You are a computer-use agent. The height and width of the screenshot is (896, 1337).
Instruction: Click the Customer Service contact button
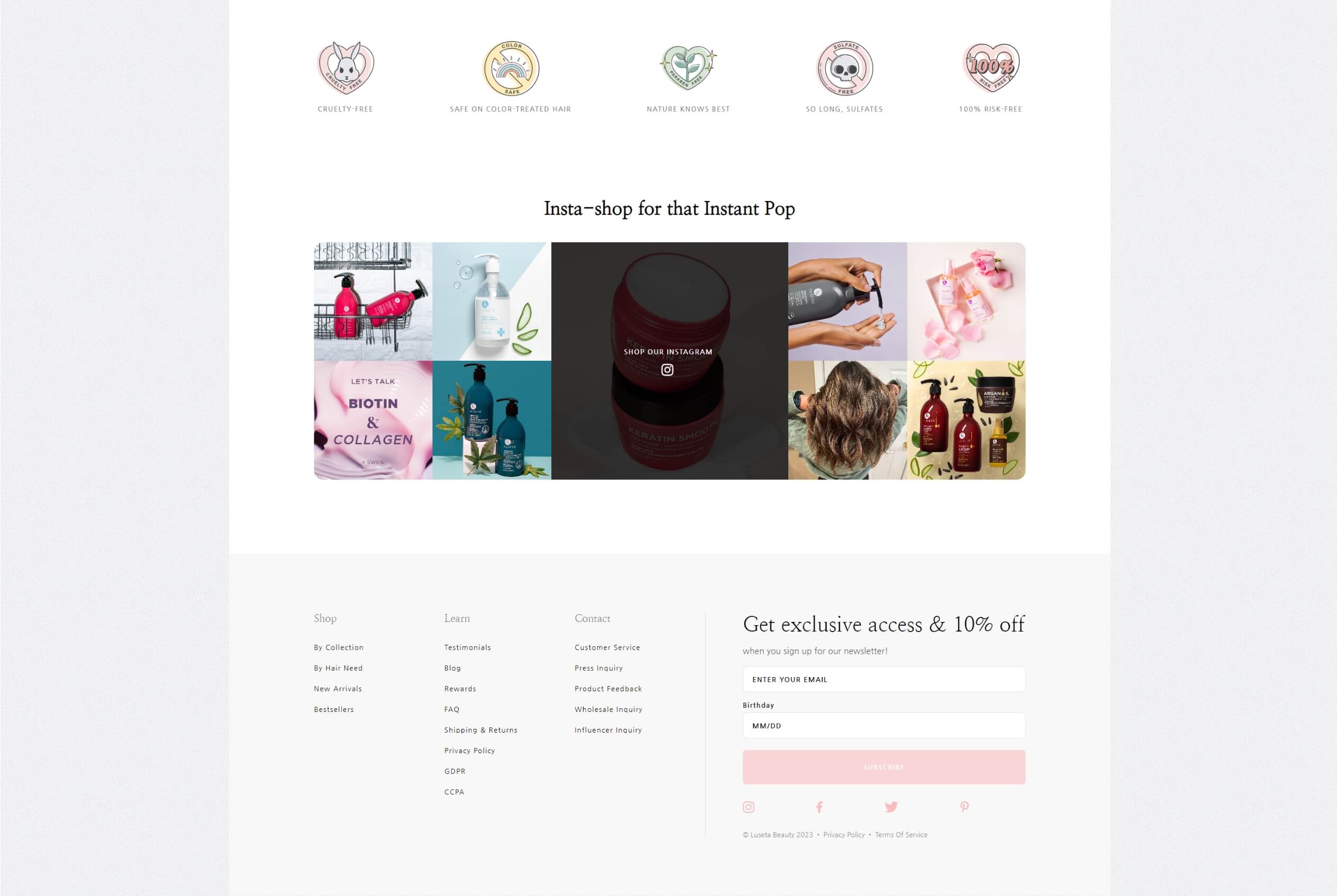pos(607,647)
